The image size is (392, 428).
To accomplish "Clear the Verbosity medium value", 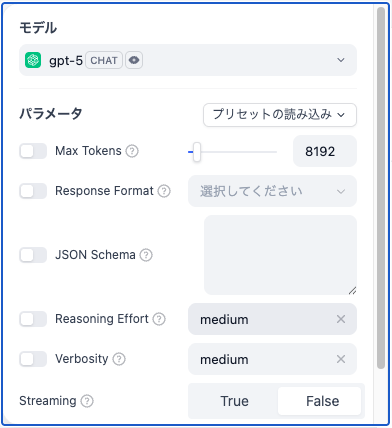I will pyautogui.click(x=341, y=359).
